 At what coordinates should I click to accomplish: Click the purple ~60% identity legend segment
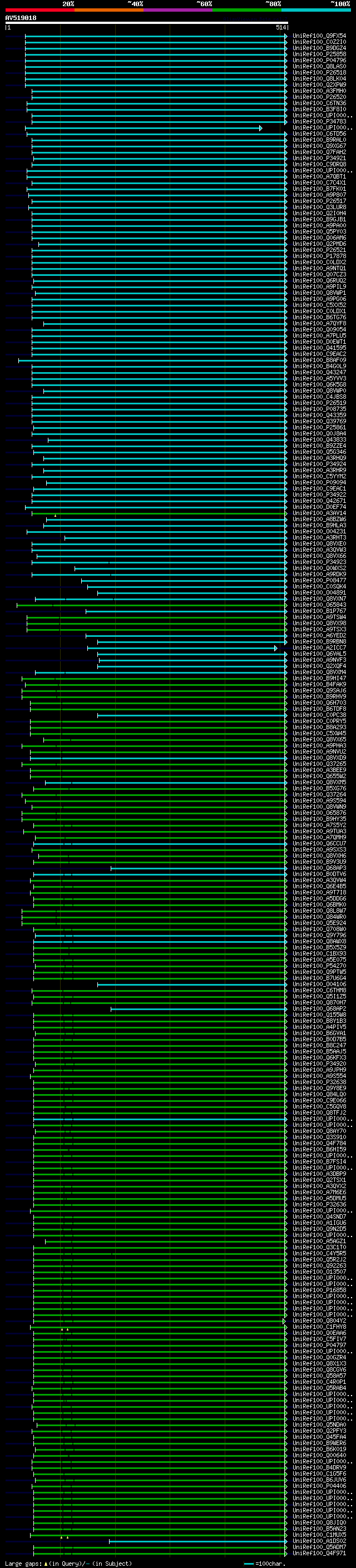pyautogui.click(x=177, y=11)
